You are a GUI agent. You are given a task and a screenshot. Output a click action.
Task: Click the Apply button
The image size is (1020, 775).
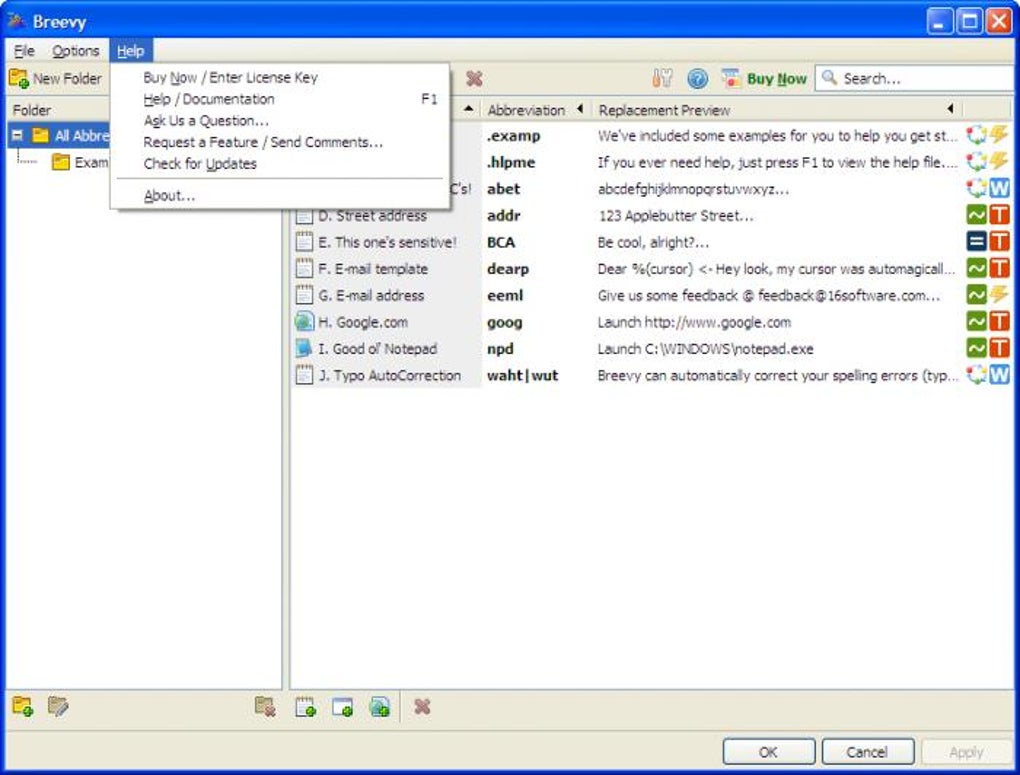pyautogui.click(x=966, y=752)
